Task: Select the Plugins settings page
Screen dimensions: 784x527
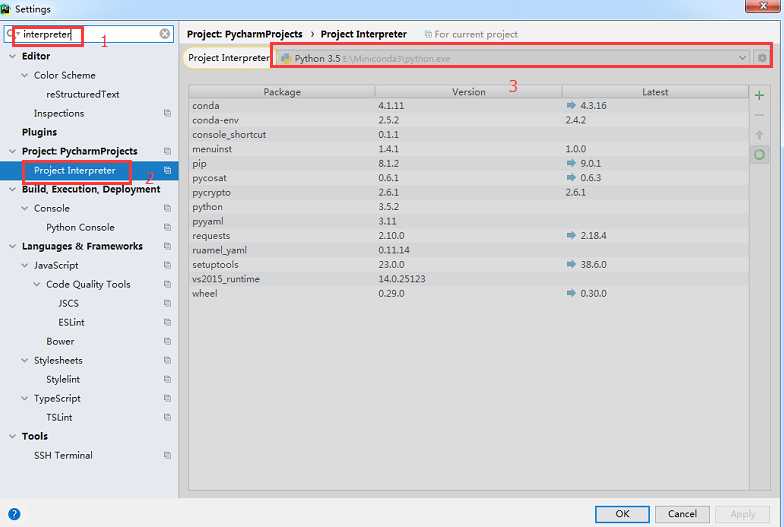Action: point(39,132)
